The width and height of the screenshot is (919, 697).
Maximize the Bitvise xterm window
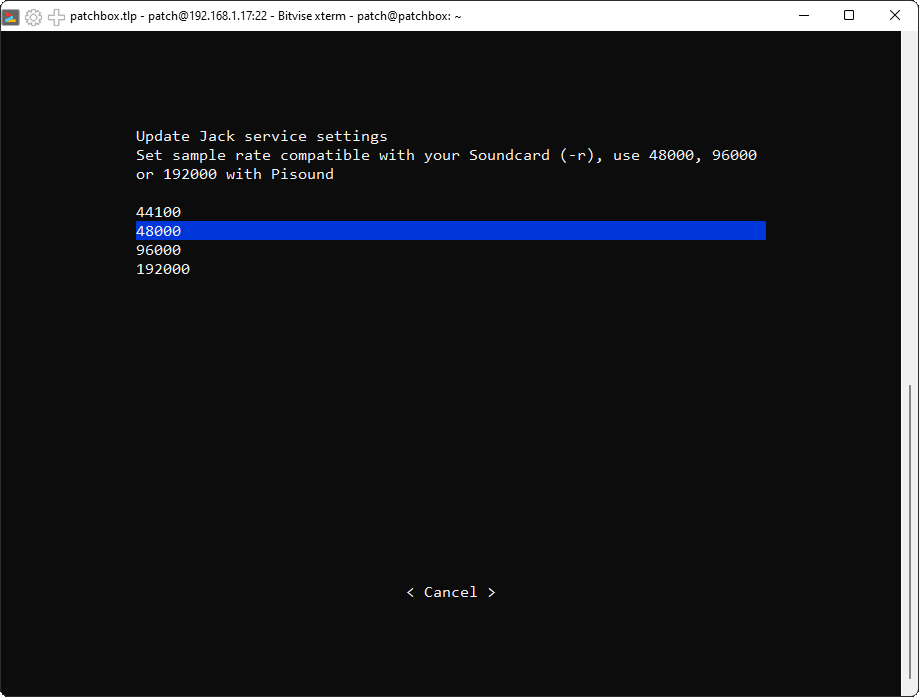click(x=849, y=15)
